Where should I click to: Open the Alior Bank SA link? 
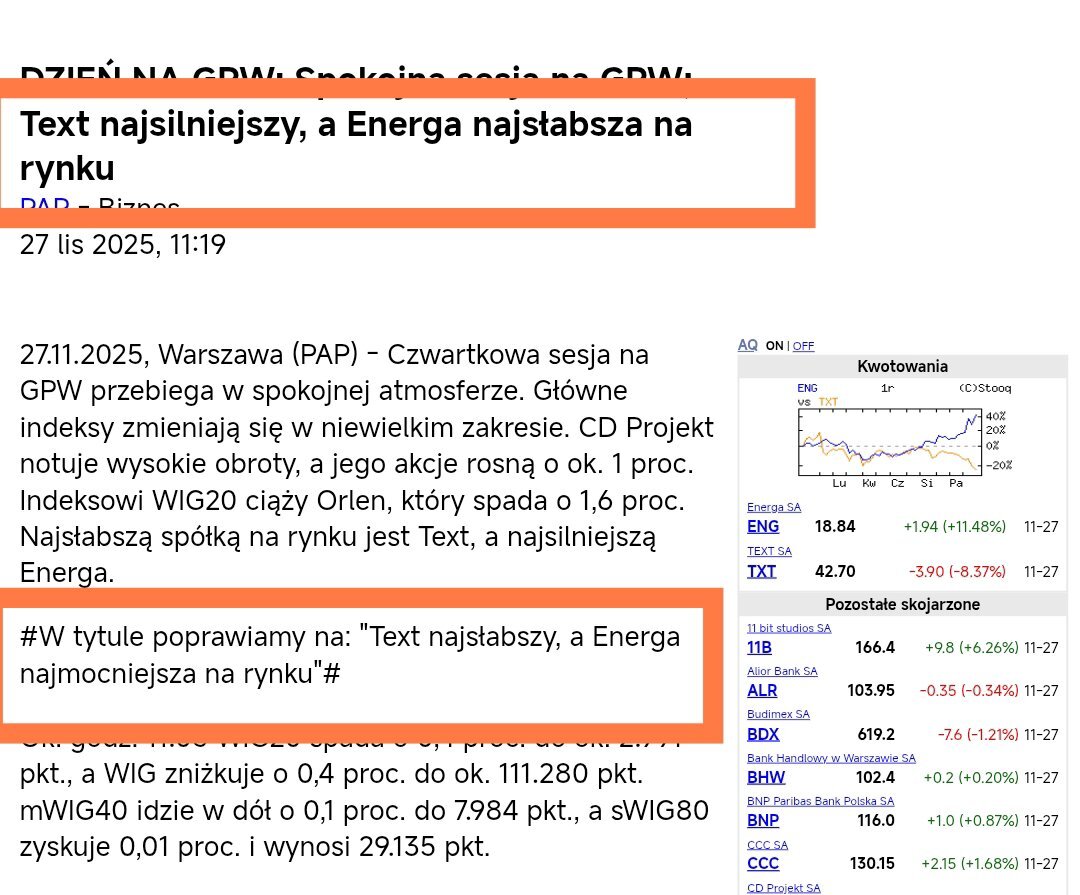pos(782,671)
